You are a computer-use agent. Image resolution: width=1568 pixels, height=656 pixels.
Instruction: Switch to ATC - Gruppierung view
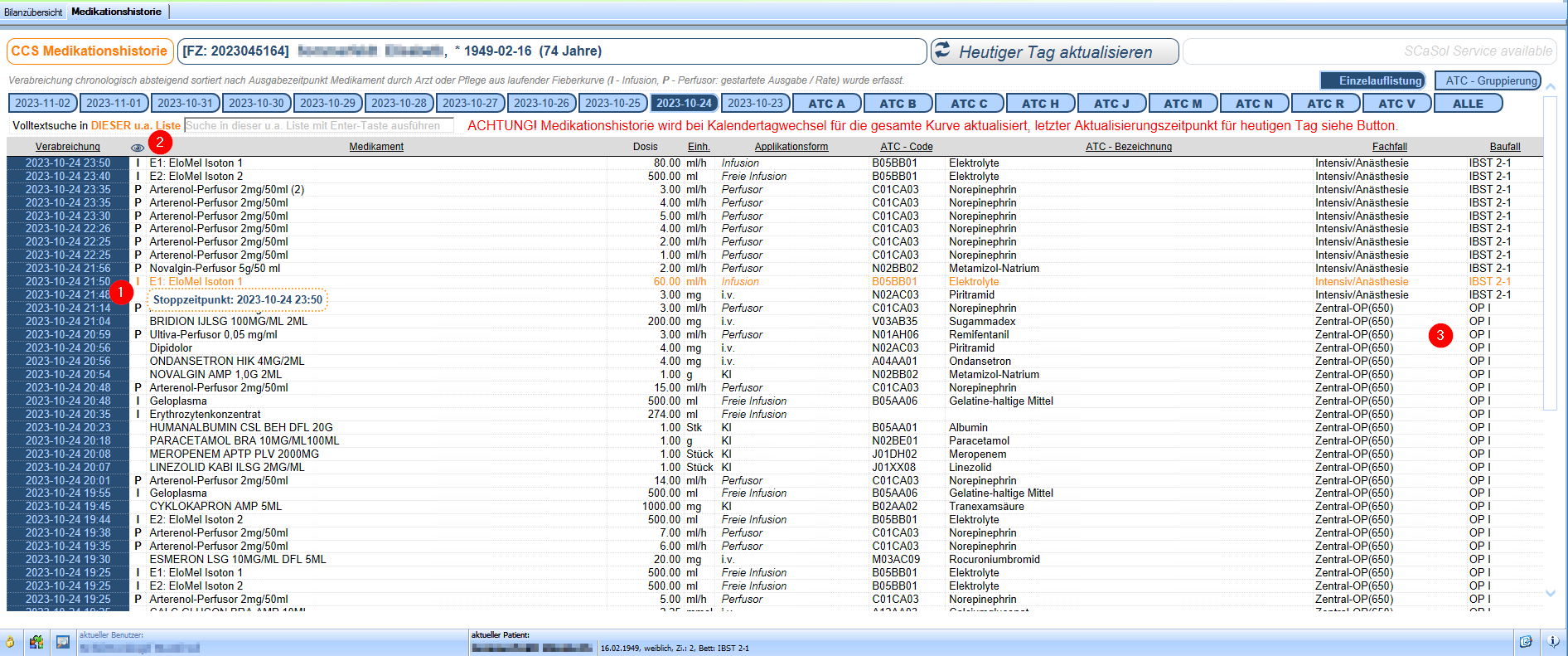(1488, 80)
